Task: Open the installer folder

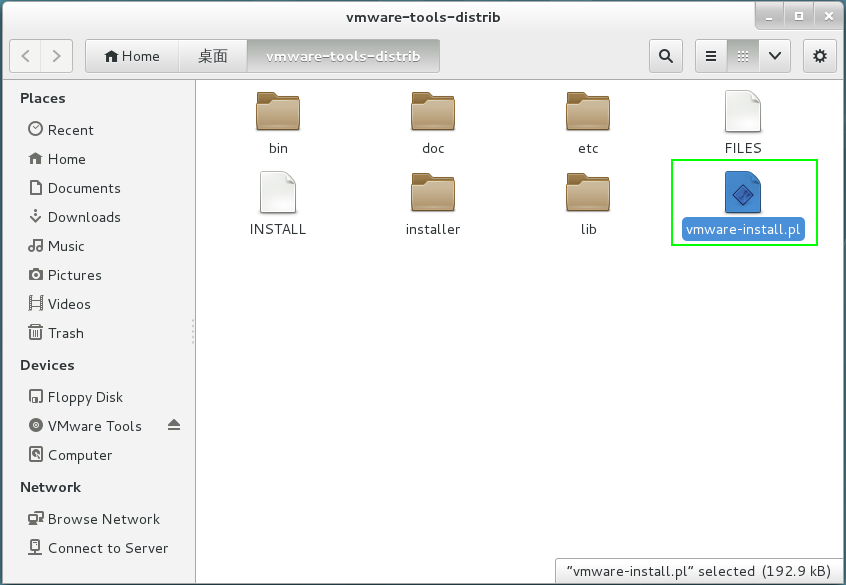Action: [433, 192]
